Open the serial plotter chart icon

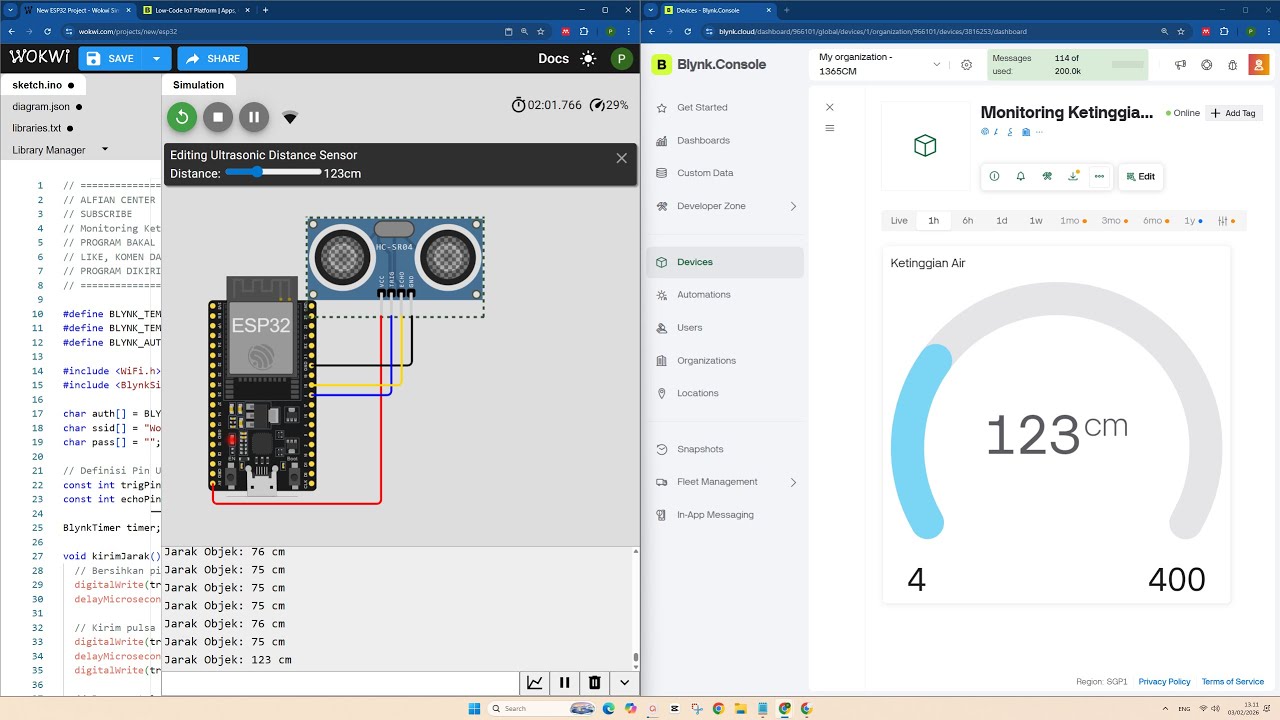(535, 683)
